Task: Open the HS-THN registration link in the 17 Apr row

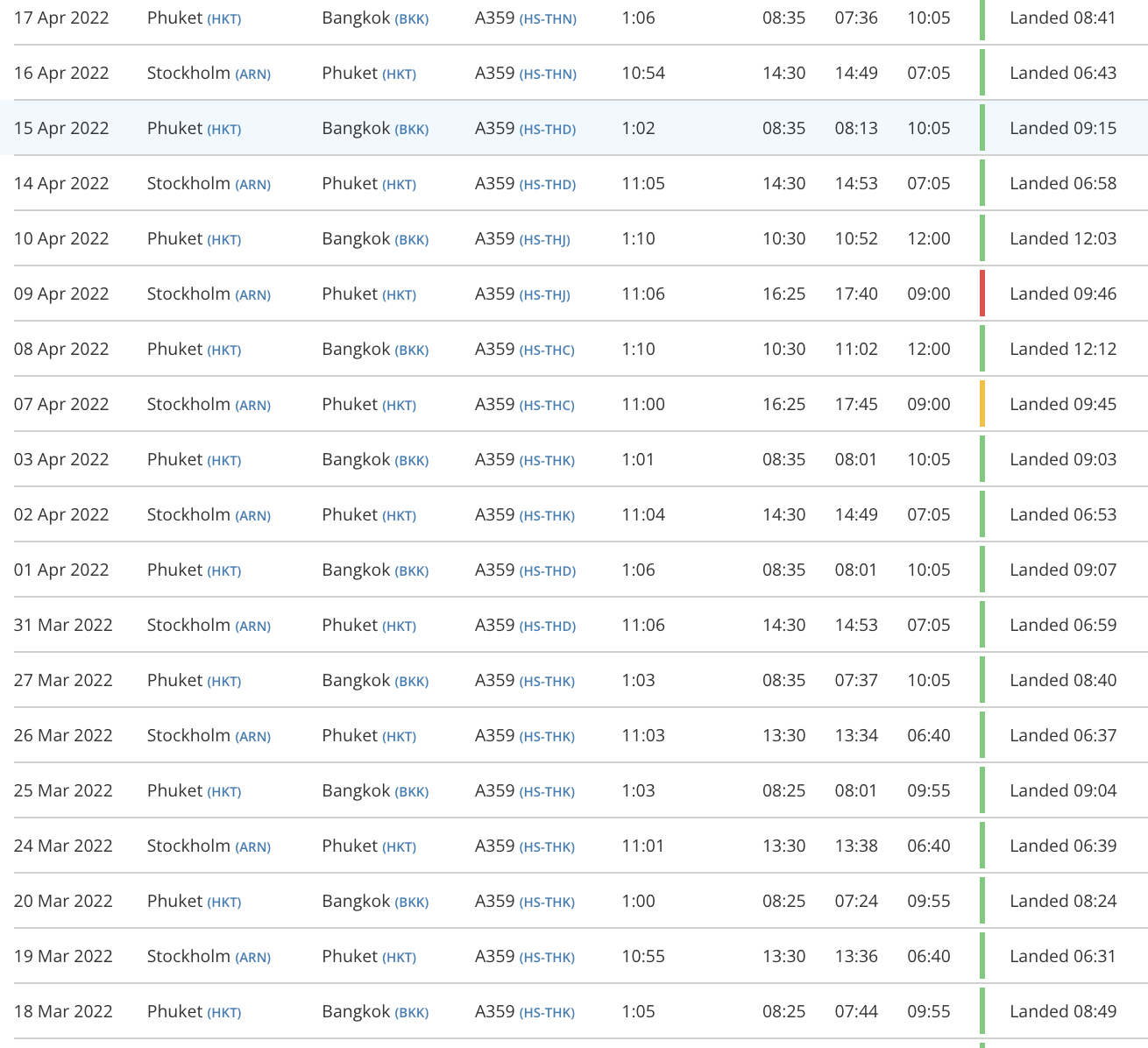Action: [548, 19]
